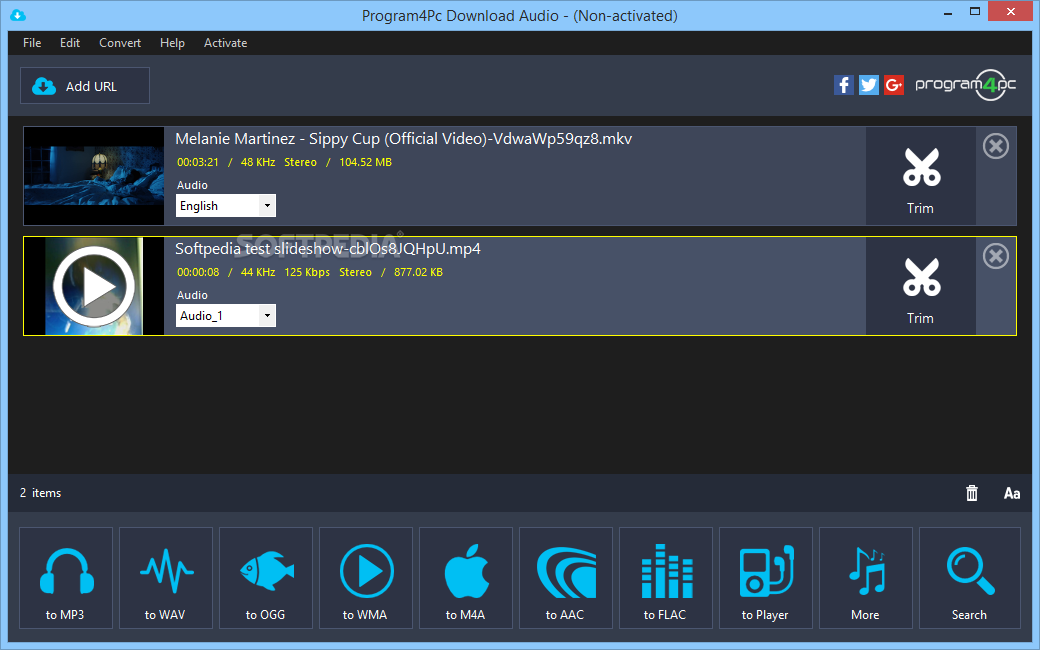Click the 877.02 KB size value
1040x650 pixels.
pos(419,273)
